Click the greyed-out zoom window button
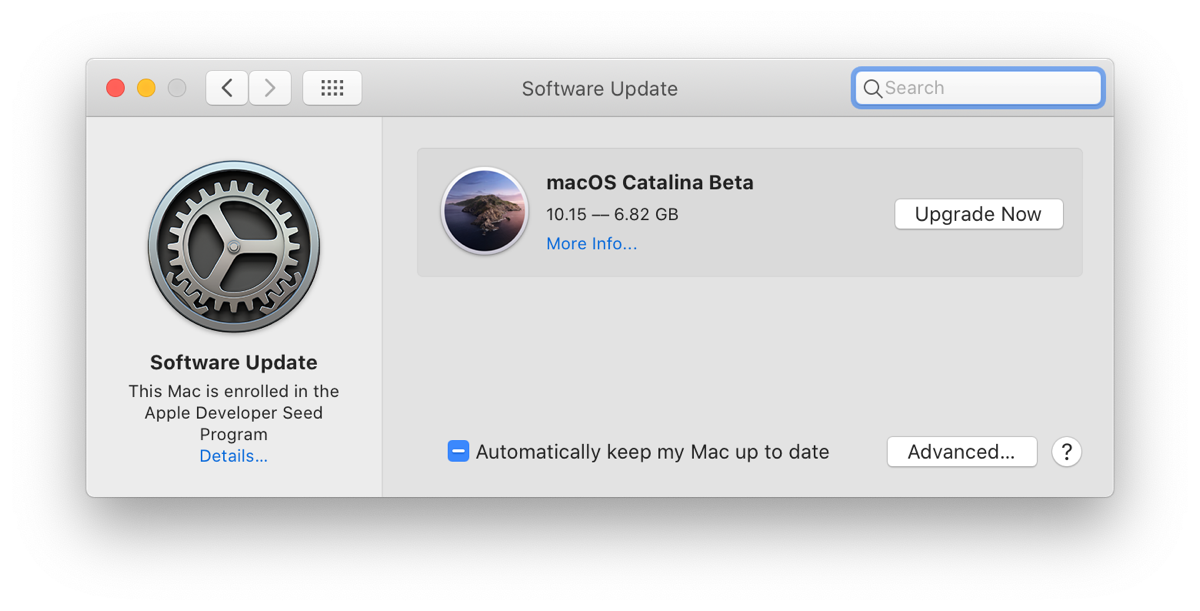This screenshot has height=611, width=1200. 177,88
